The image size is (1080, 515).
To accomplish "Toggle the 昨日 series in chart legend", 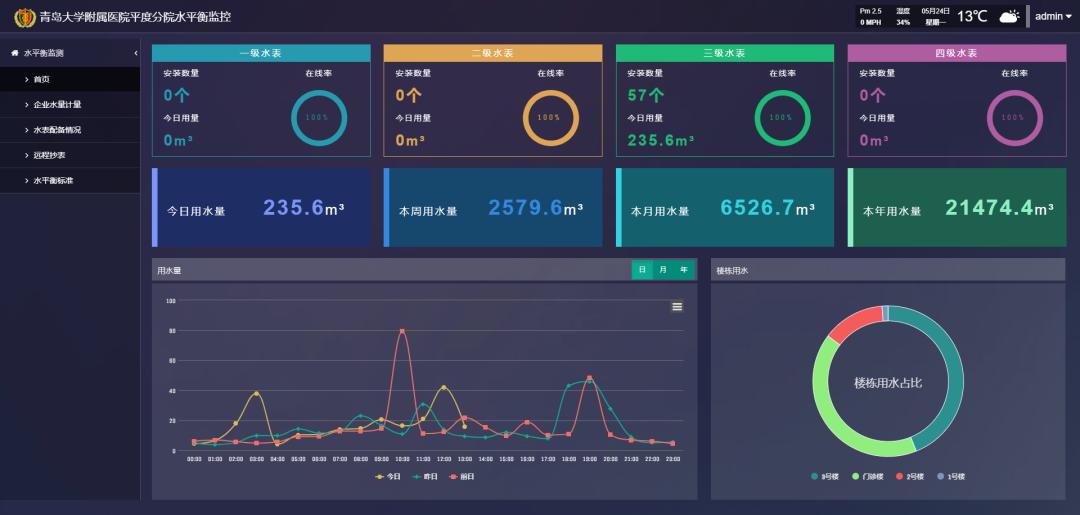I will [x=425, y=476].
